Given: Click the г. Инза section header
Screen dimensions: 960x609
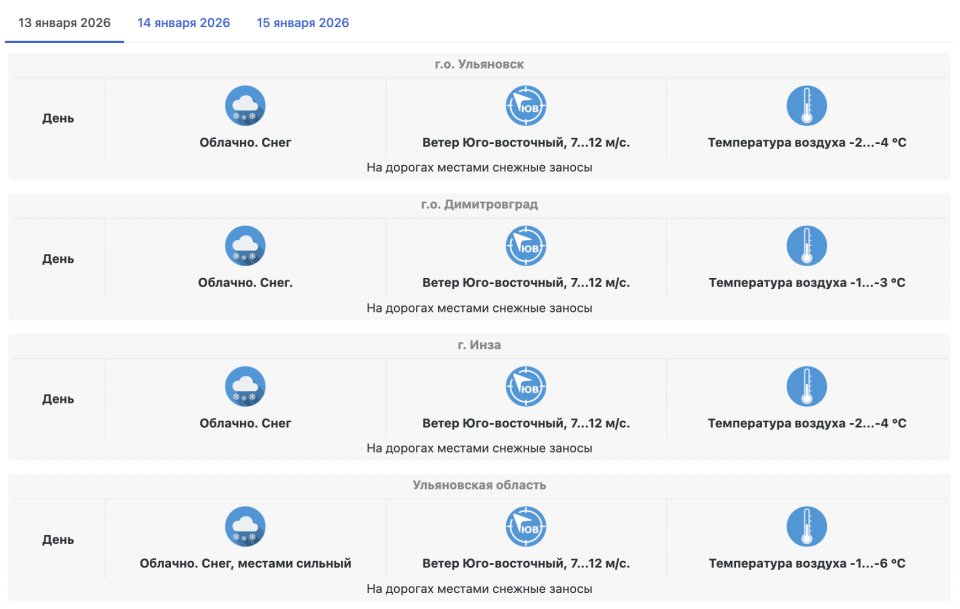Looking at the screenshot, I should [x=479, y=345].
